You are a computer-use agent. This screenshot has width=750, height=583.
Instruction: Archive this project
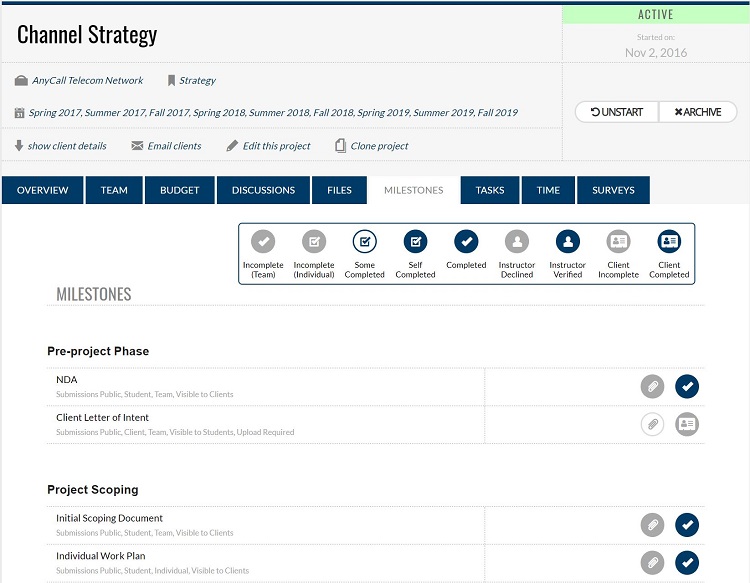coord(697,112)
